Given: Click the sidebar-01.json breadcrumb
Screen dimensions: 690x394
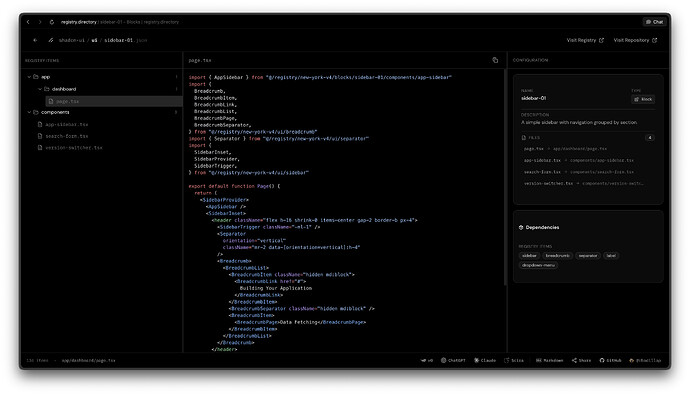Looking at the screenshot, I should pyautogui.click(x=125, y=40).
